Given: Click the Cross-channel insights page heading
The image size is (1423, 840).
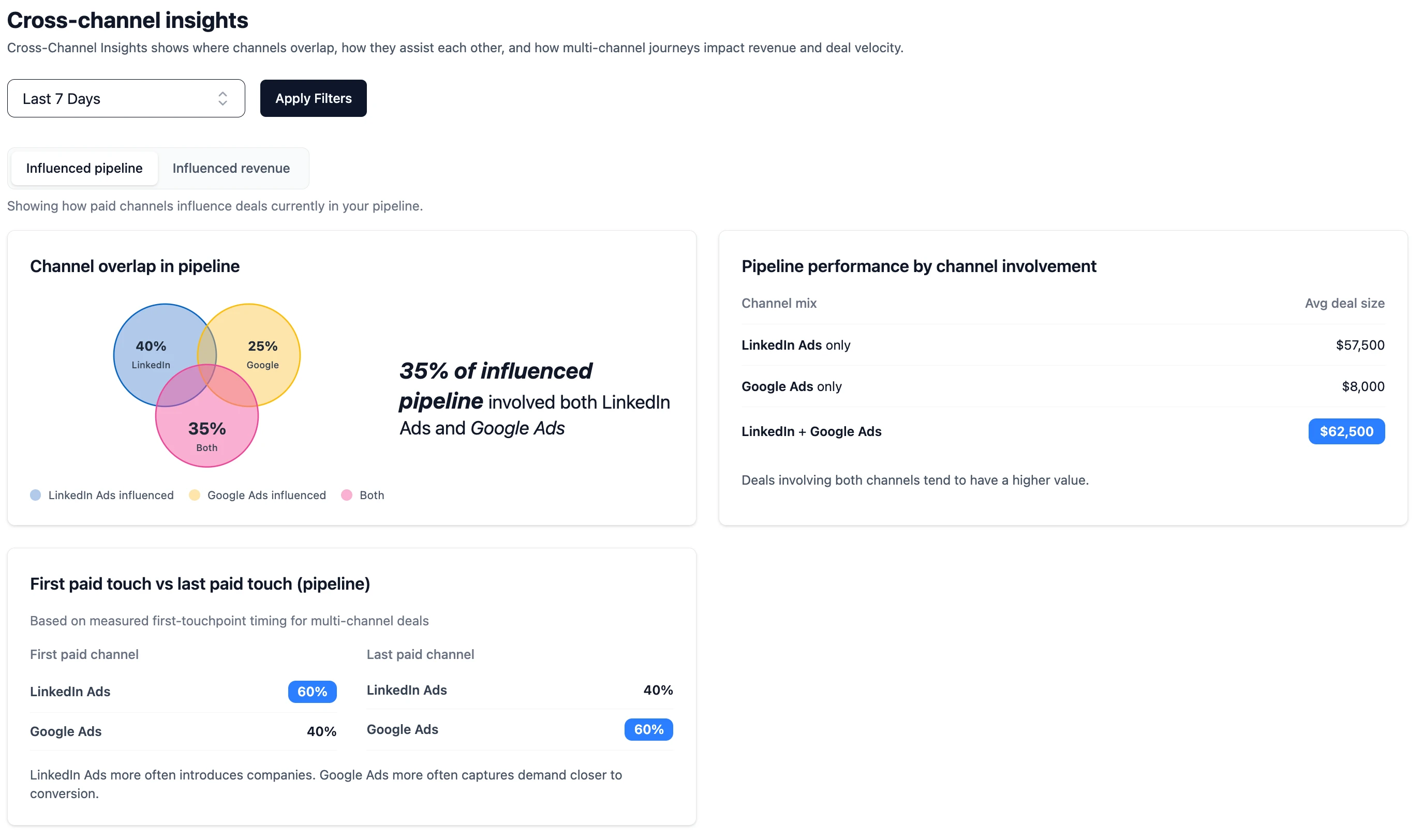Looking at the screenshot, I should 127,20.
